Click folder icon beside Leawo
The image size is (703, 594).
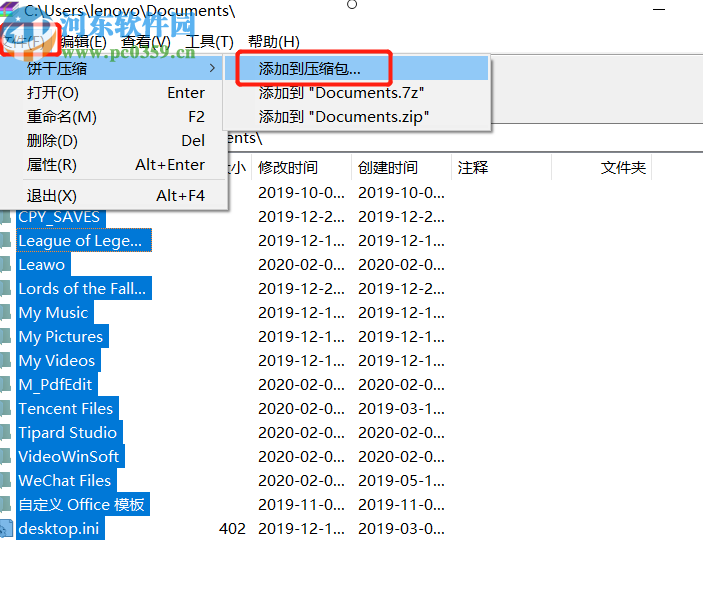6,264
